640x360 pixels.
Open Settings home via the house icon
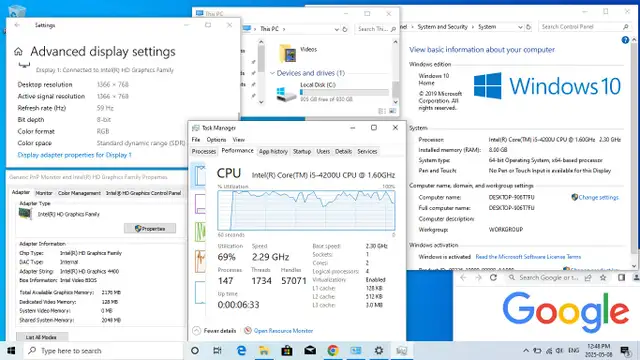pyautogui.click(x=18, y=51)
